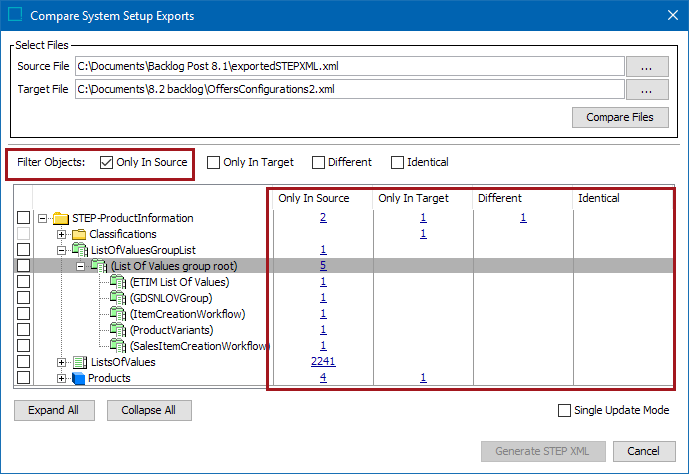Browse for the Source File
689x474 pixels.
[647, 66]
